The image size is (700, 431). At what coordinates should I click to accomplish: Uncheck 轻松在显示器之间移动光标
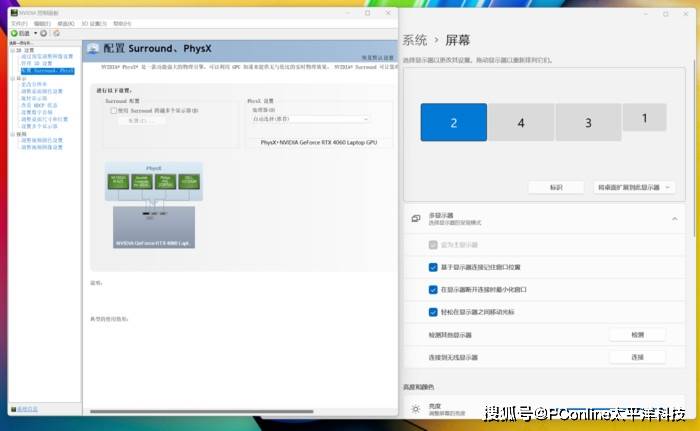[433, 312]
